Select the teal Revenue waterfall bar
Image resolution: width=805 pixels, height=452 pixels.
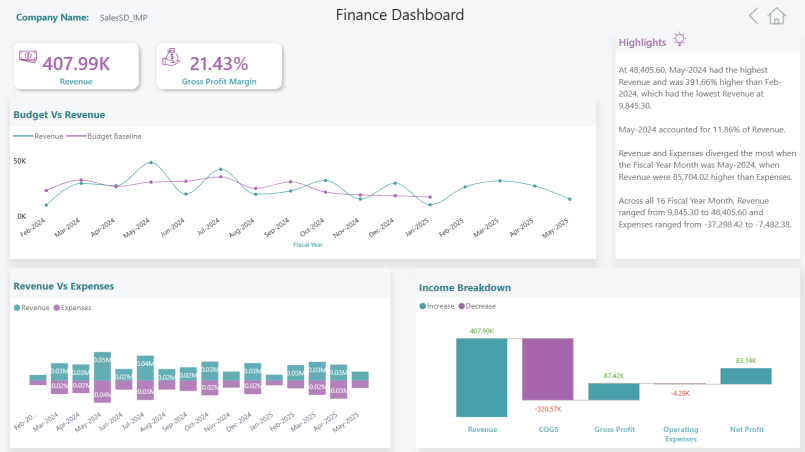482,378
